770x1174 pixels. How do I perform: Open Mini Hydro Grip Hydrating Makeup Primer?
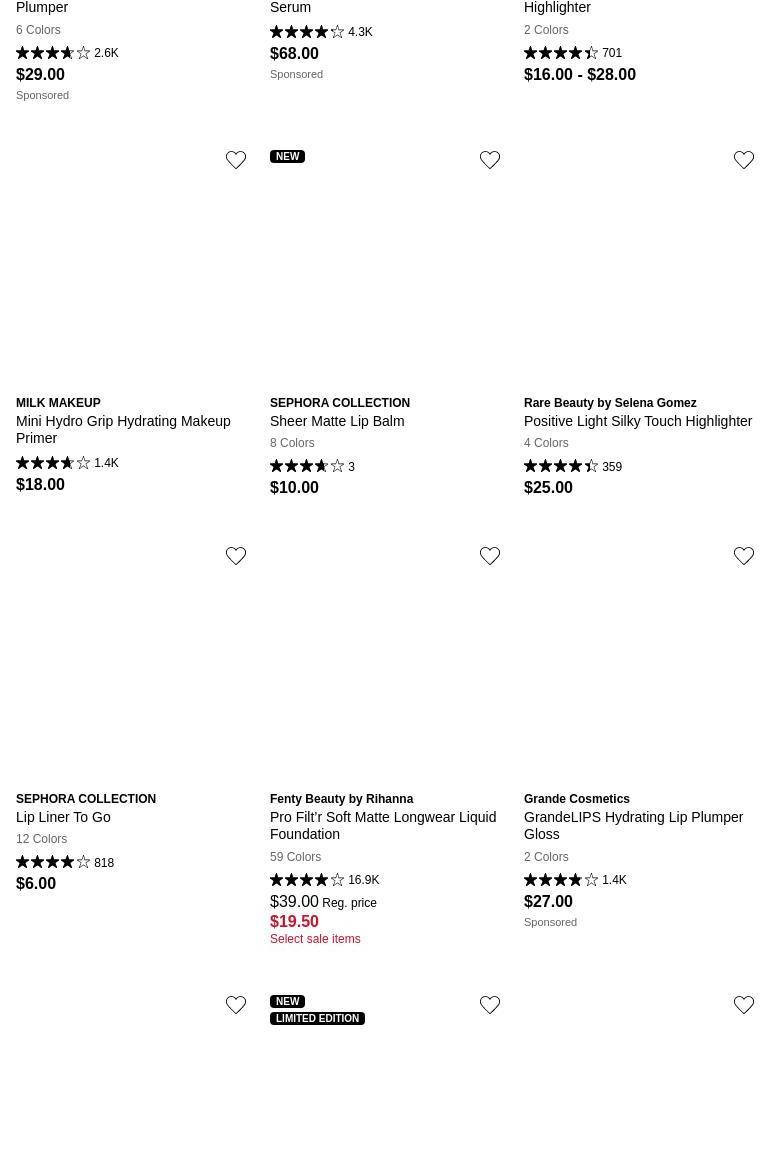coord(123,429)
